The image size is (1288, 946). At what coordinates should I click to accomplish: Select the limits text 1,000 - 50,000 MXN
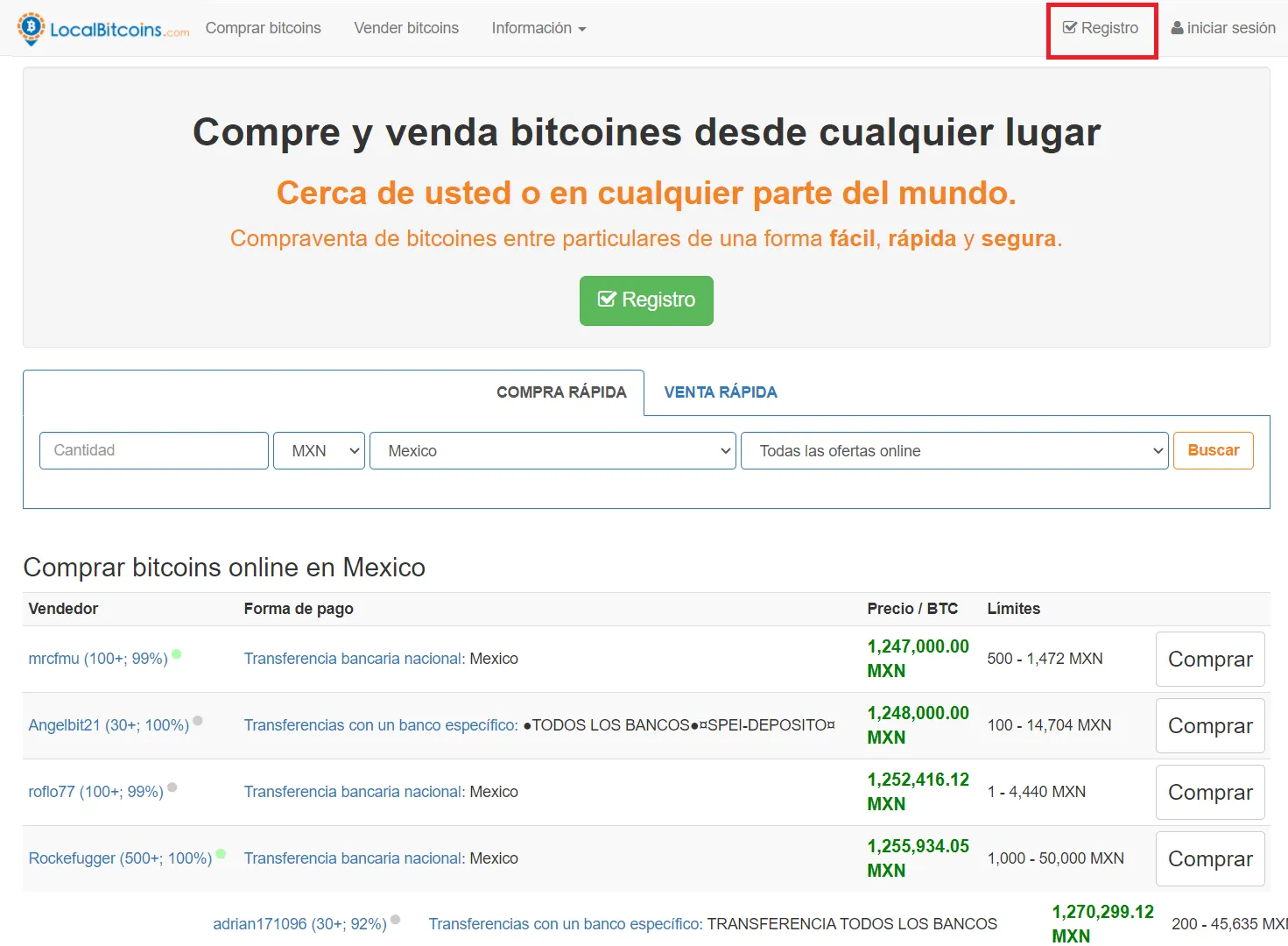point(1055,858)
